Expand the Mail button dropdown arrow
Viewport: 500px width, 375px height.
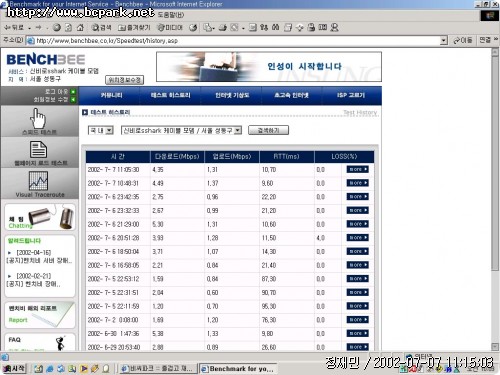[x=213, y=28]
